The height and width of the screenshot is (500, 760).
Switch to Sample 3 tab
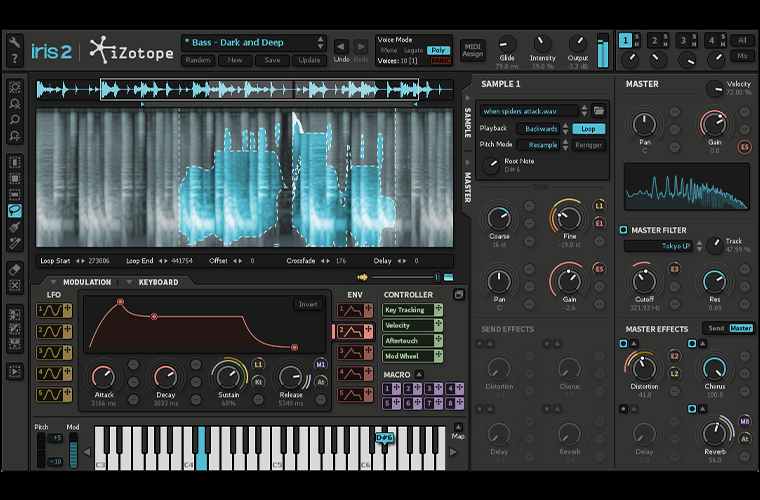click(683, 41)
